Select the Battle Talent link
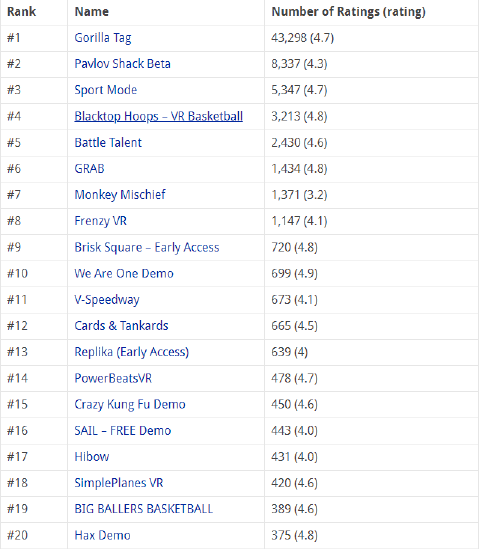The image size is (479, 550). point(108,143)
